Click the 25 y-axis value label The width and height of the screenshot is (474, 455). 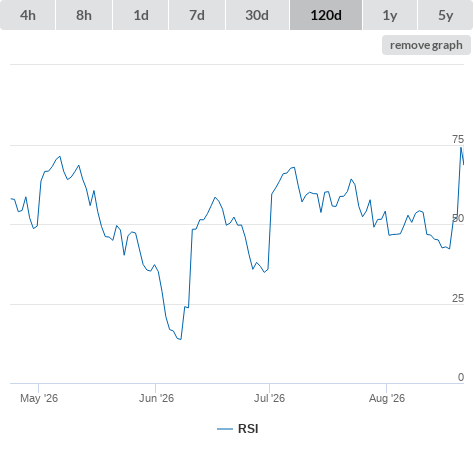point(458,298)
